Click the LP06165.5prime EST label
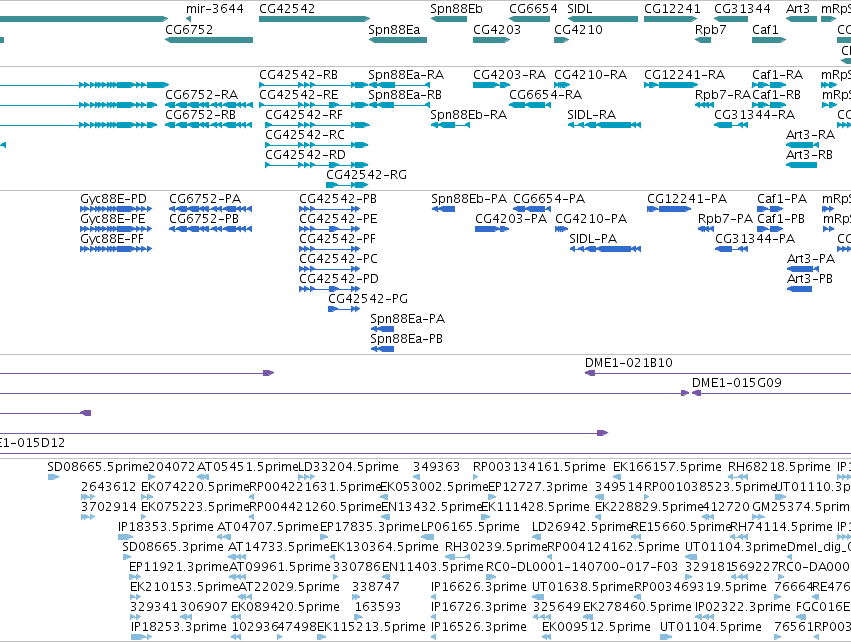Image resolution: width=851 pixels, height=642 pixels. tap(470, 526)
